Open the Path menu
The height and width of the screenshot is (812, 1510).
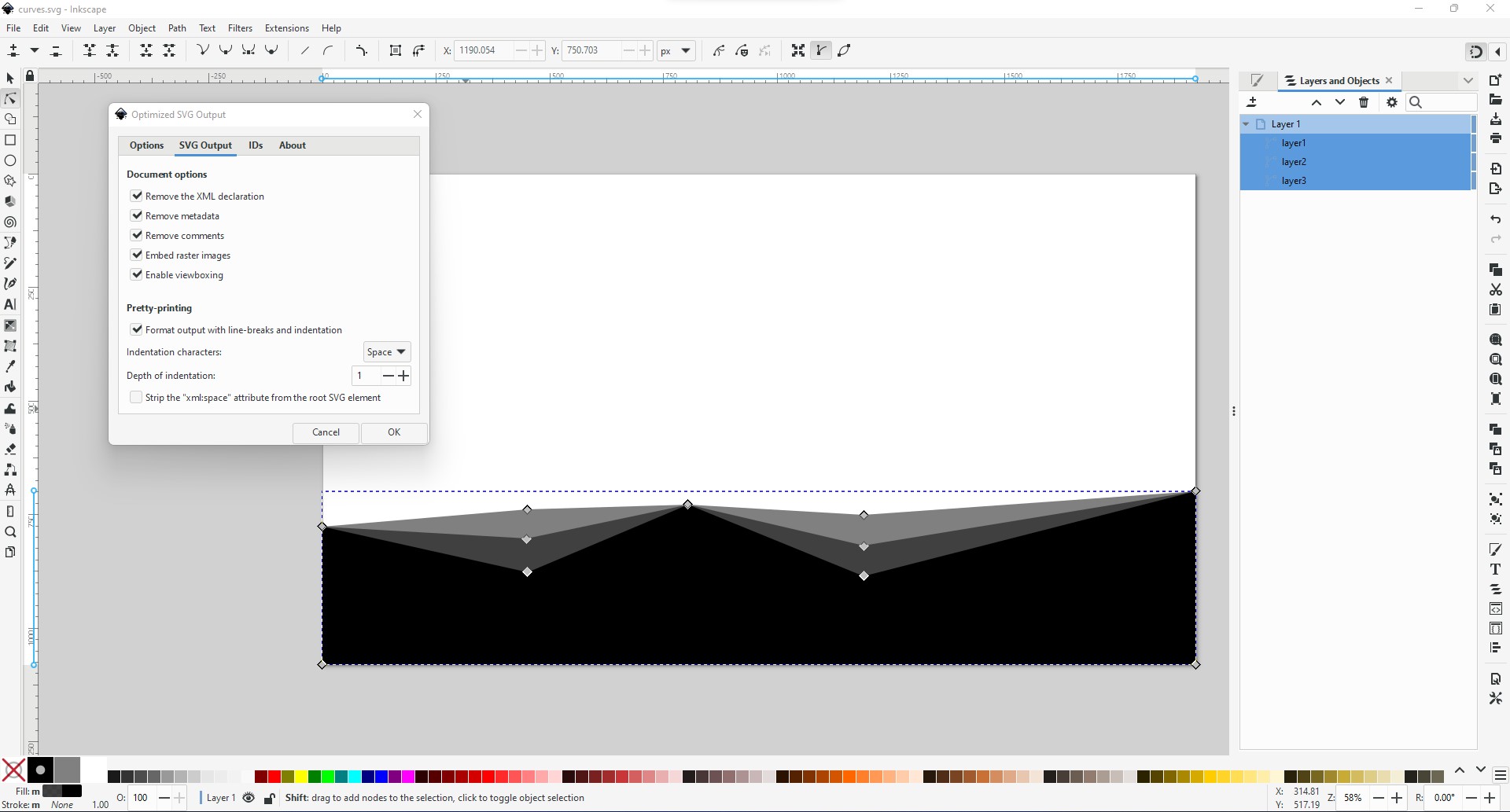[177, 28]
